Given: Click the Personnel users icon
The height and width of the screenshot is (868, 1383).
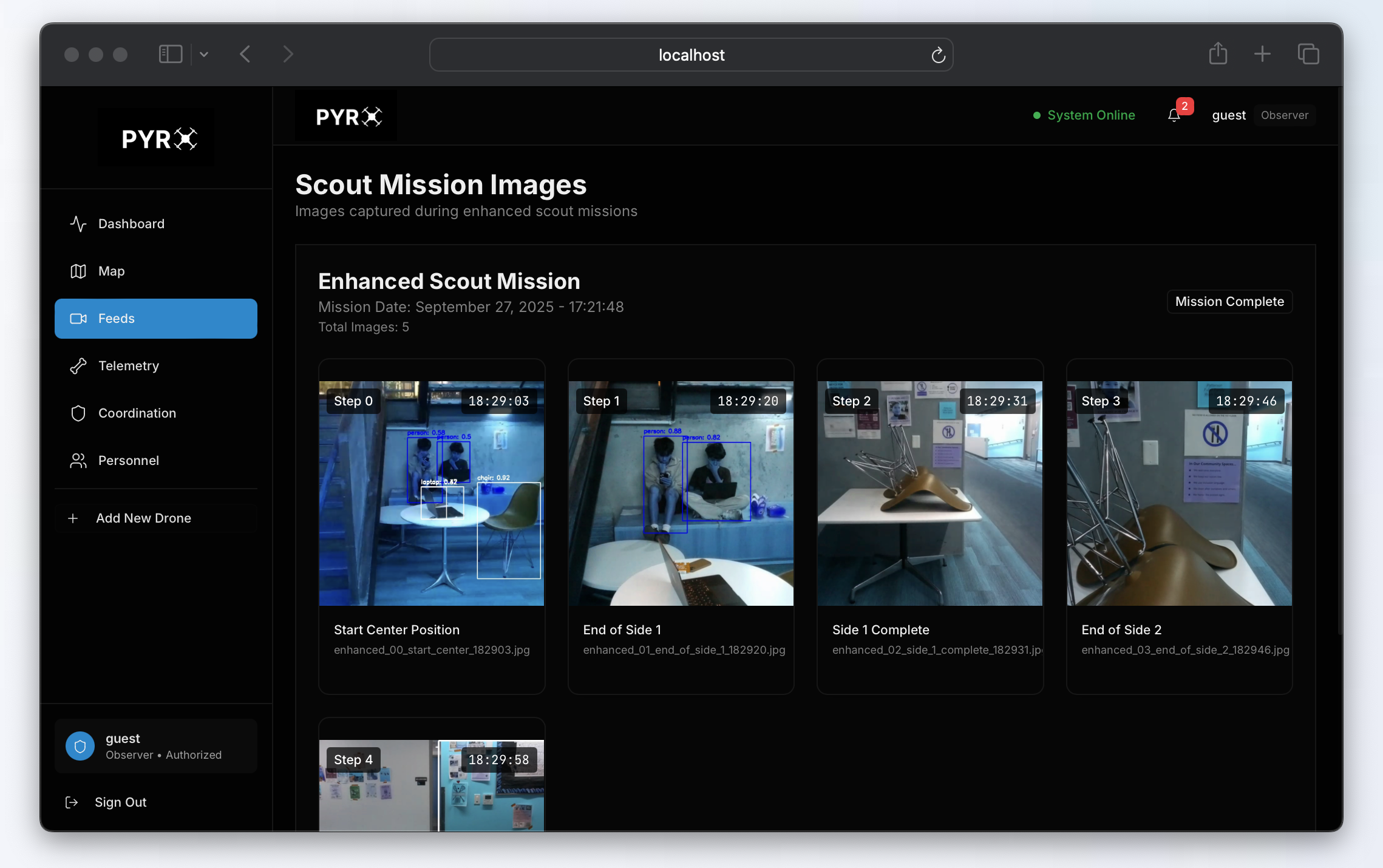Looking at the screenshot, I should click(x=78, y=461).
